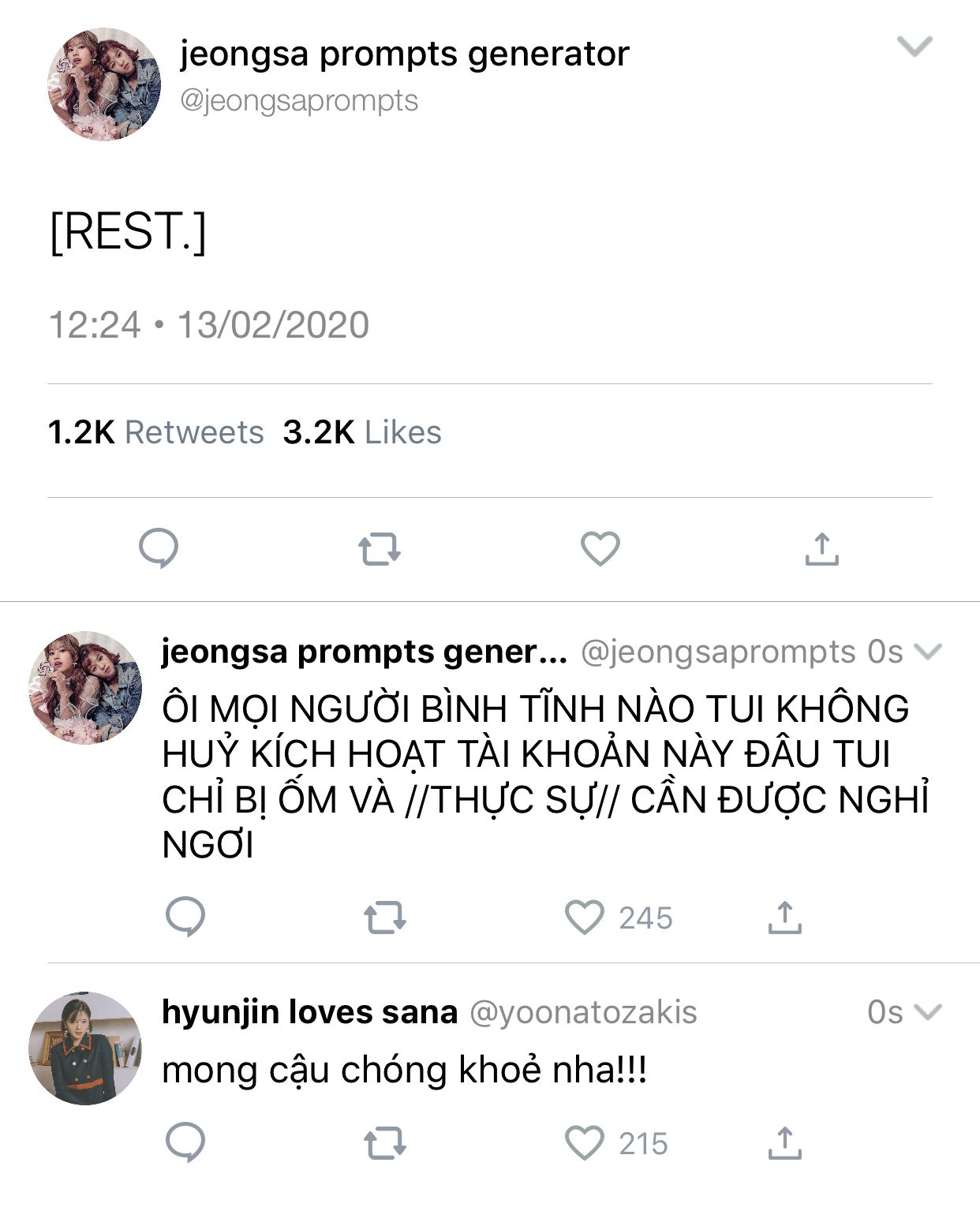View the 1.2K Retweets list
This screenshot has height=1211, width=980.
[x=155, y=432]
